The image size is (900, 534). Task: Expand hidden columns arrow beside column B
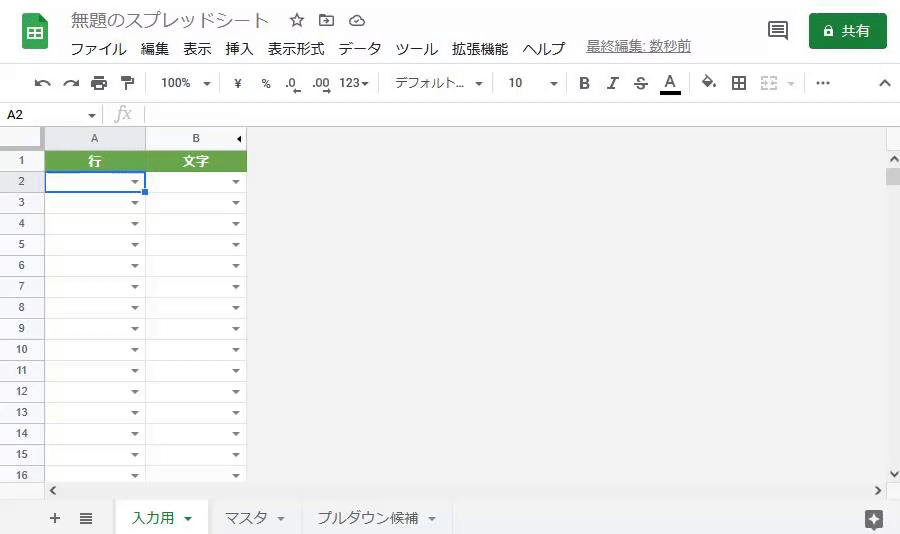click(x=239, y=138)
